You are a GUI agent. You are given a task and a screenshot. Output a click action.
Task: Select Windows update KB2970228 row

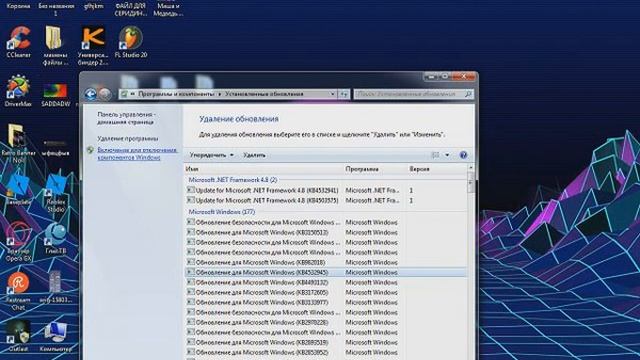326,322
